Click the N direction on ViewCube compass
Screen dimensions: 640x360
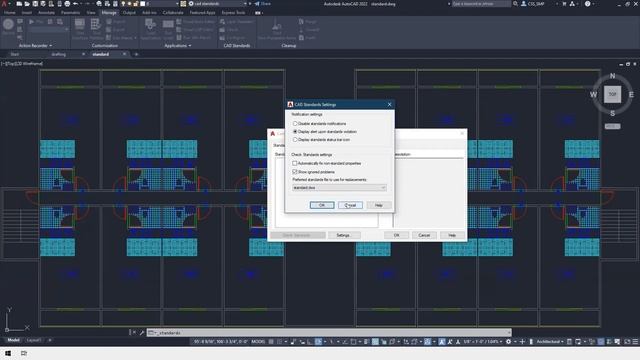(612, 76)
